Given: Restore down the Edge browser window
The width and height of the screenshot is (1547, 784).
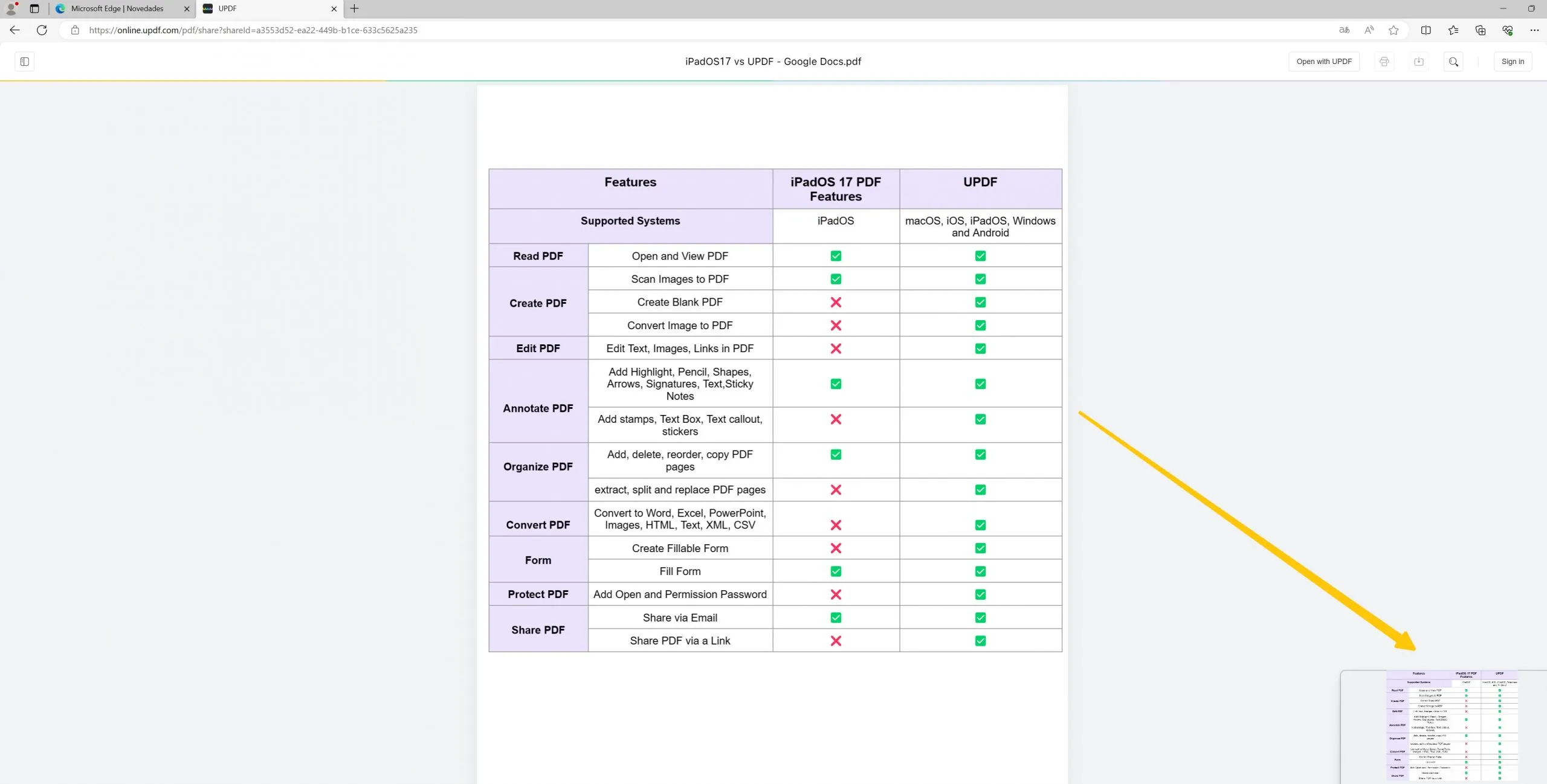Looking at the screenshot, I should pyautogui.click(x=1531, y=8).
